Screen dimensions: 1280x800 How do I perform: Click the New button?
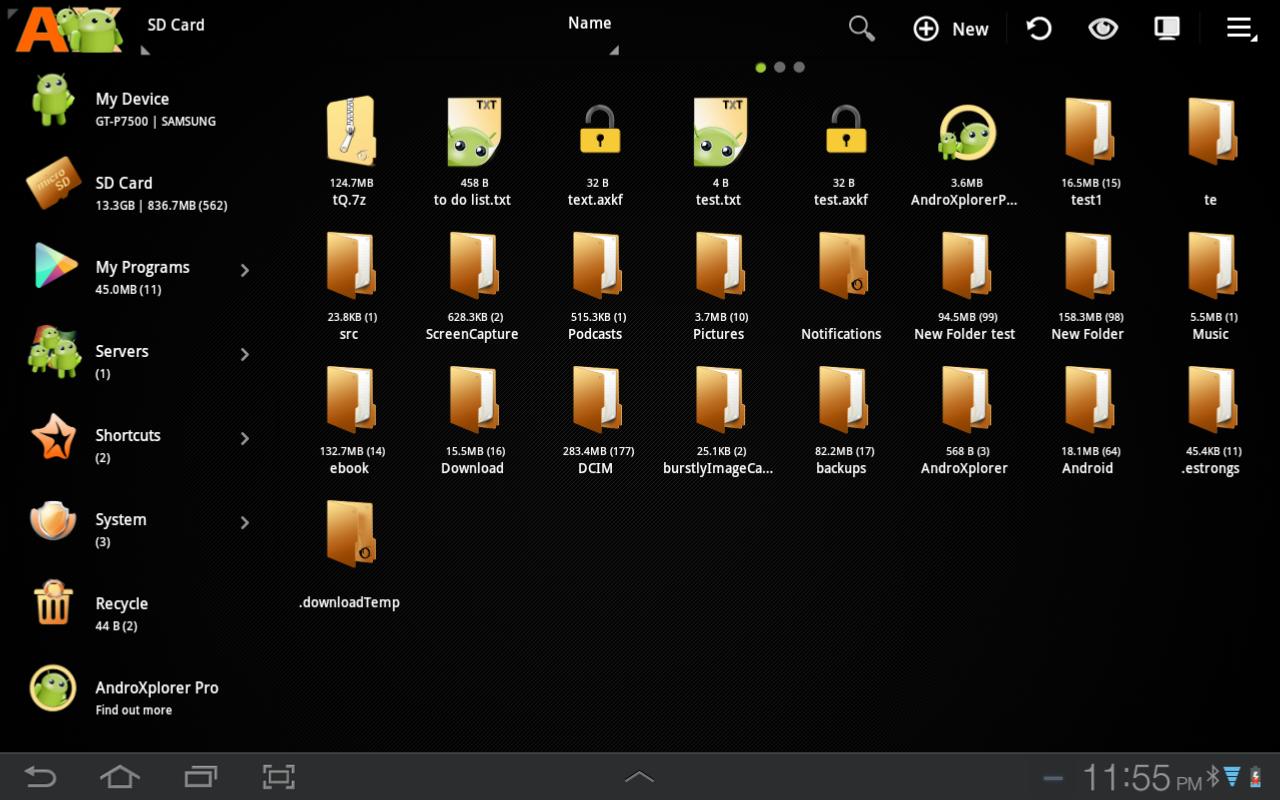pos(951,29)
